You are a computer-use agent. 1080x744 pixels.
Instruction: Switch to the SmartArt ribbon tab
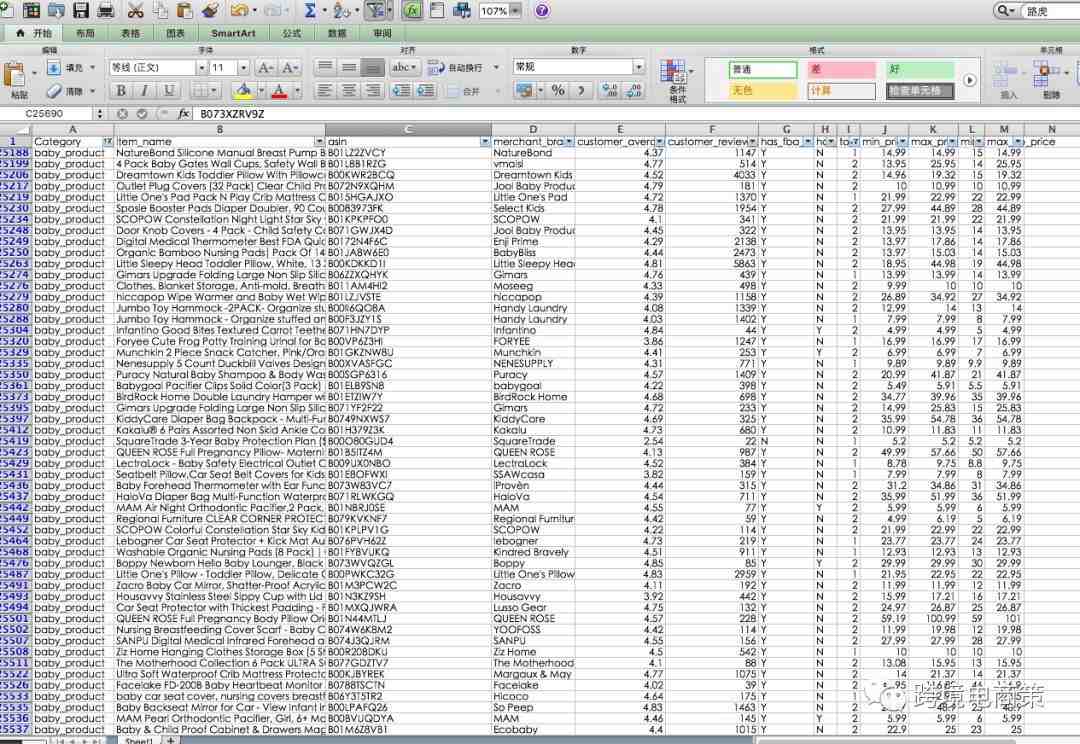pos(233,33)
